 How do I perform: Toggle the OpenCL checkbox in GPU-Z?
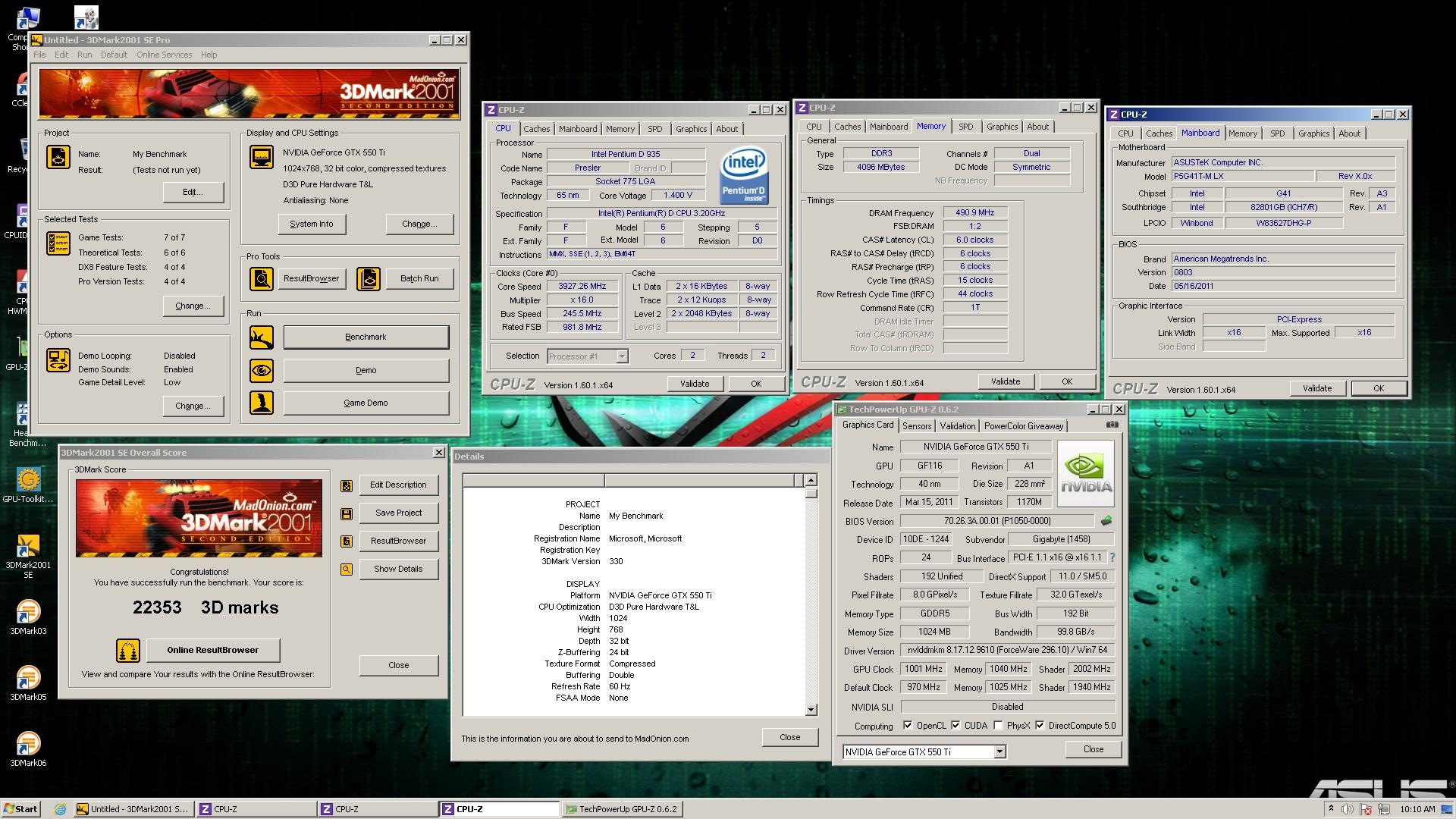[x=907, y=726]
